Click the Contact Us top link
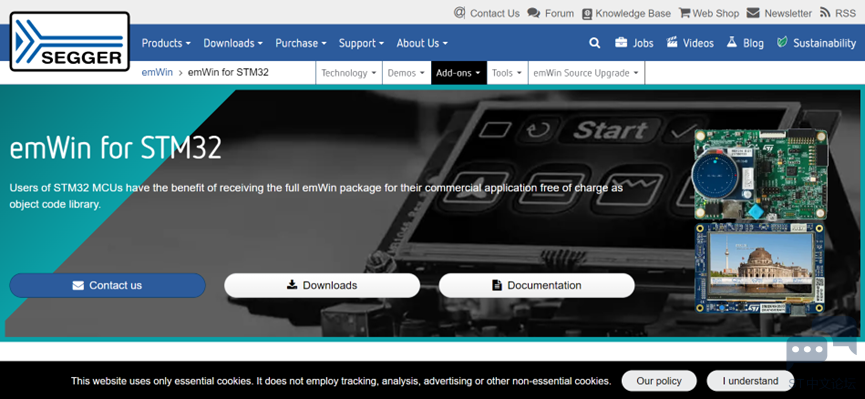This screenshot has width=865, height=399. coord(495,13)
